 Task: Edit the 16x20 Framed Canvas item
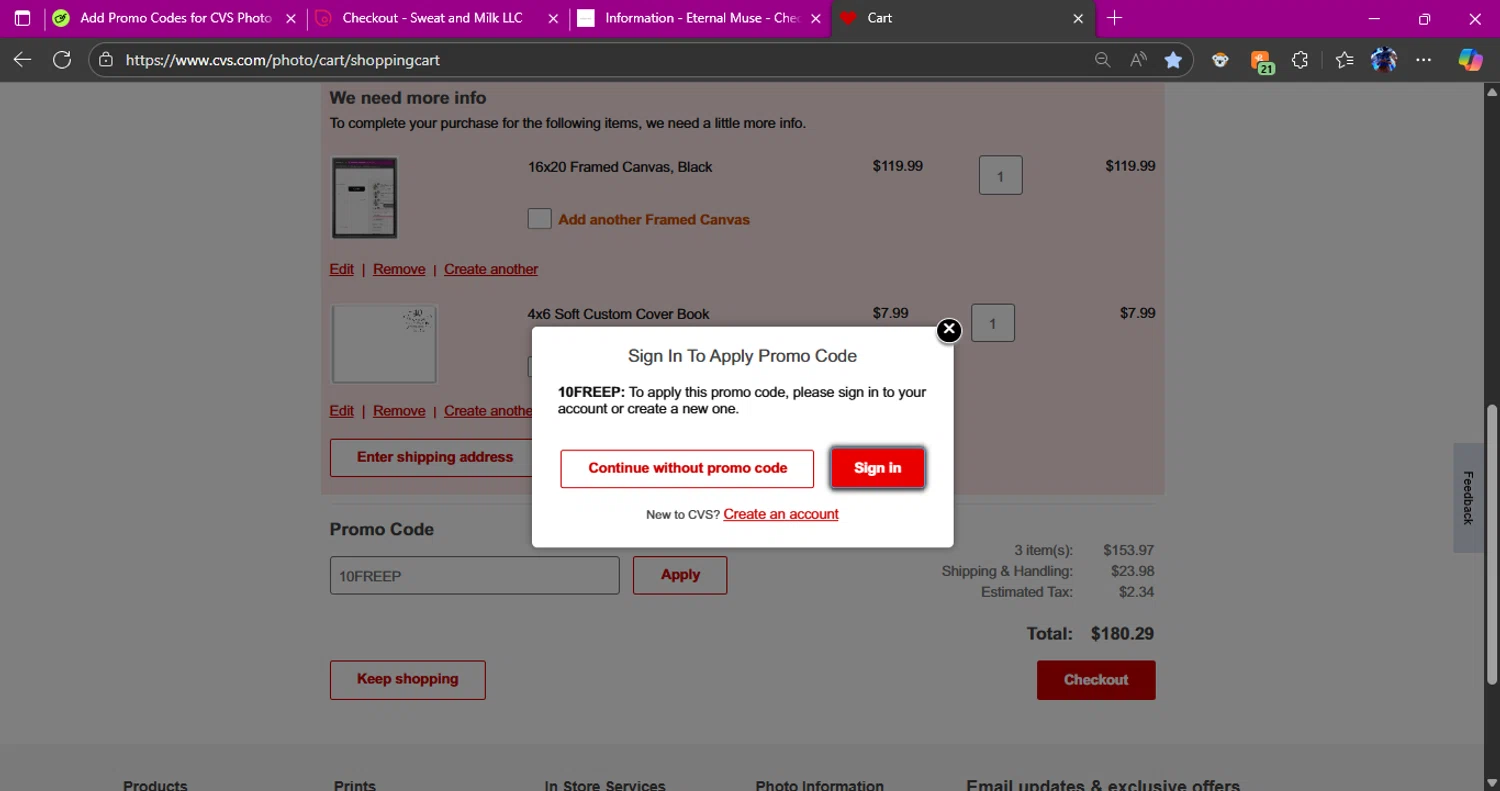click(341, 269)
